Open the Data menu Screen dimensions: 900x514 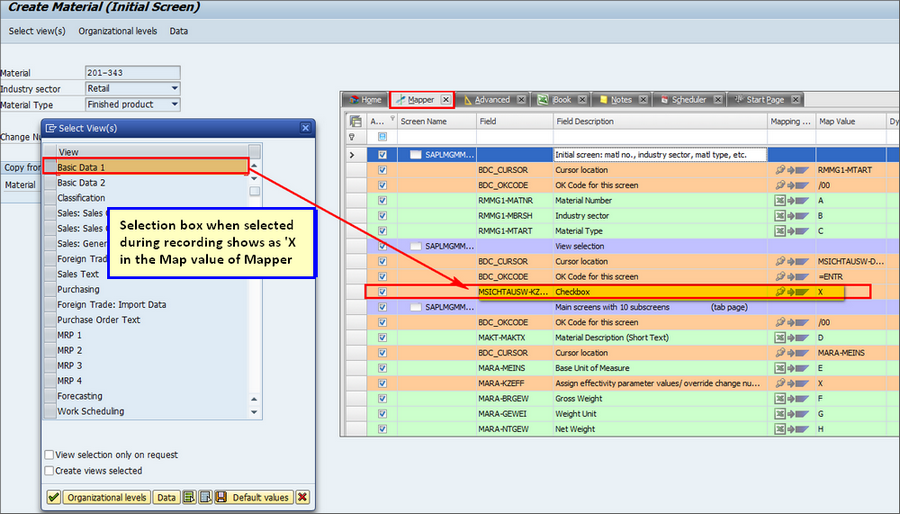tap(179, 31)
